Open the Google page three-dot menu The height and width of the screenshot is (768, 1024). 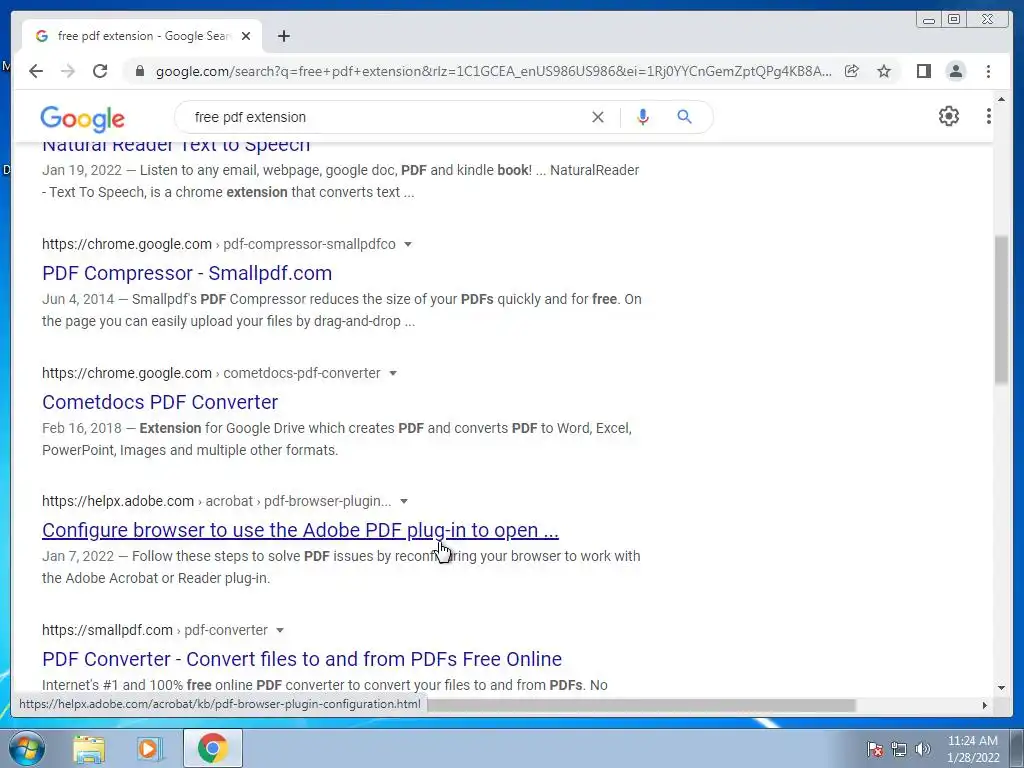coord(989,116)
